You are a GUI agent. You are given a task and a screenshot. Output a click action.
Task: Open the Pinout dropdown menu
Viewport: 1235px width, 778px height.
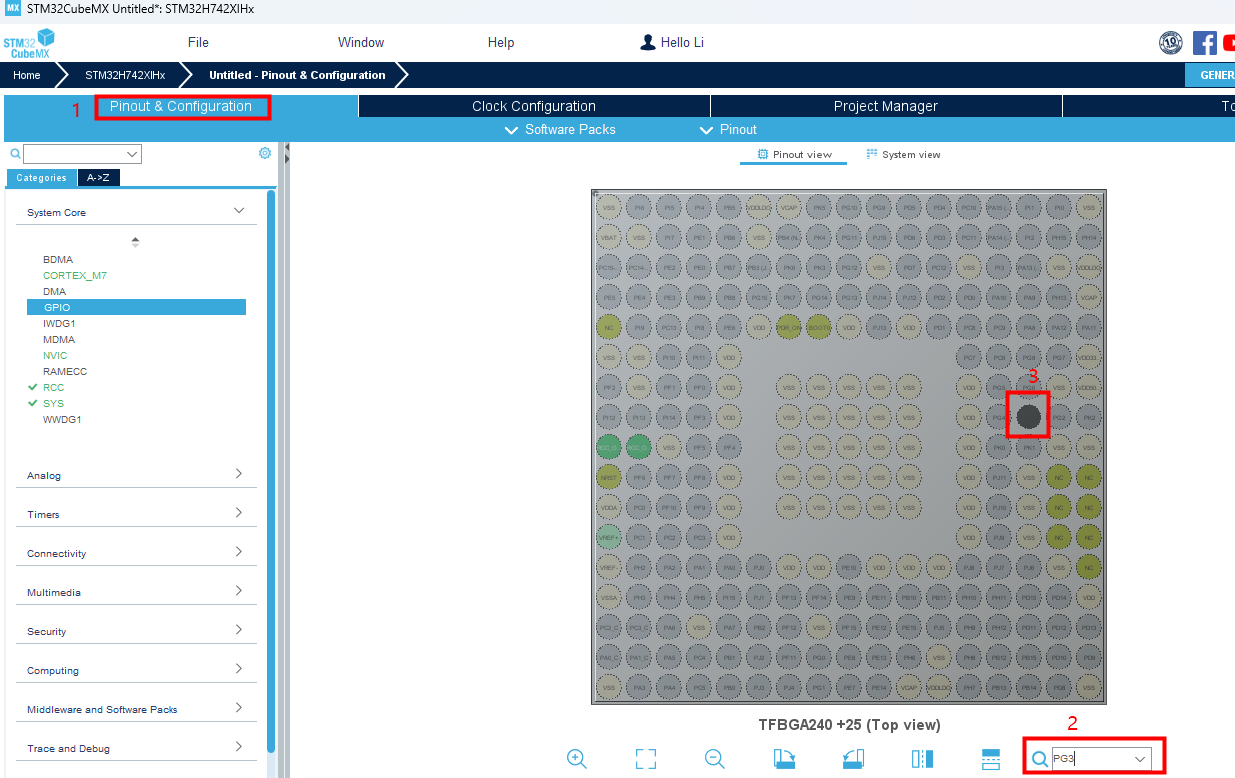[728, 129]
